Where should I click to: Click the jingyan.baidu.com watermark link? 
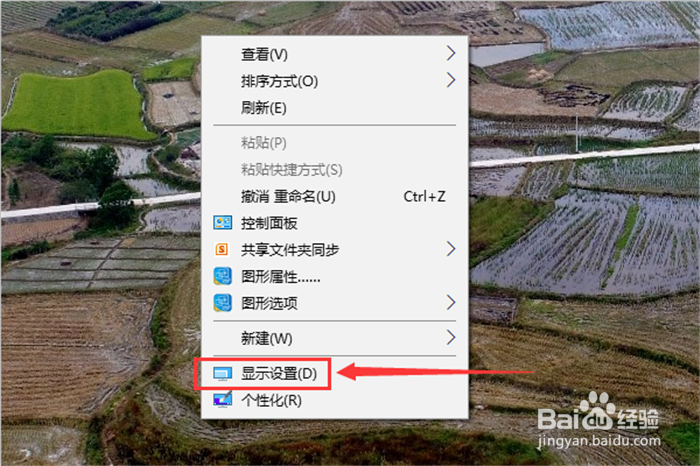coord(599,441)
